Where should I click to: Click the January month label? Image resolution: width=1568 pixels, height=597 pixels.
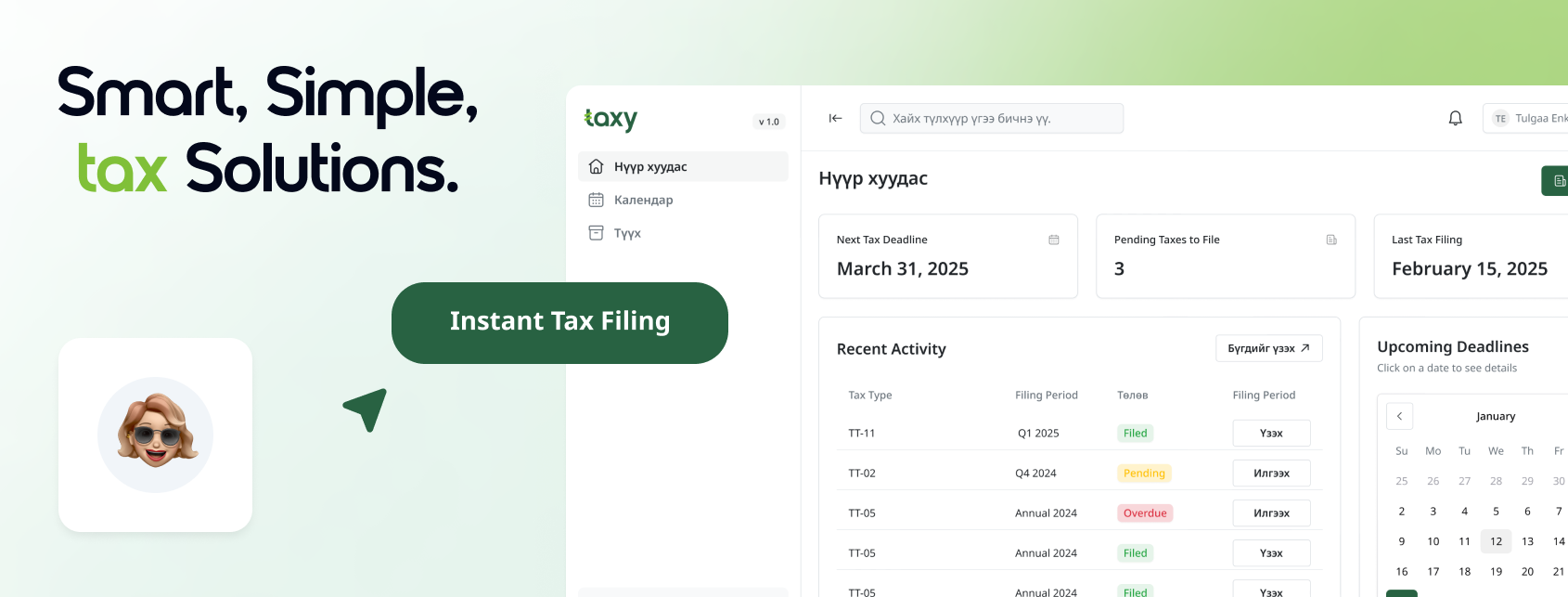1496,416
